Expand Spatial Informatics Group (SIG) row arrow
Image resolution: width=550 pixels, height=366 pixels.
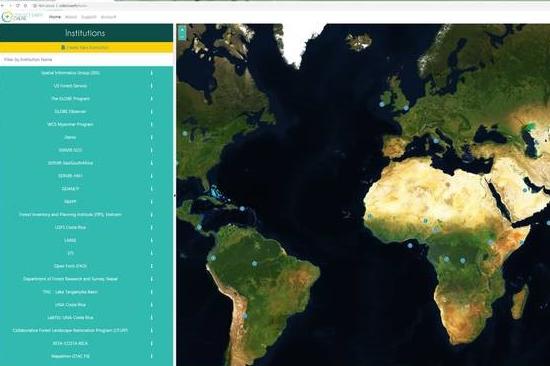(x=152, y=73)
